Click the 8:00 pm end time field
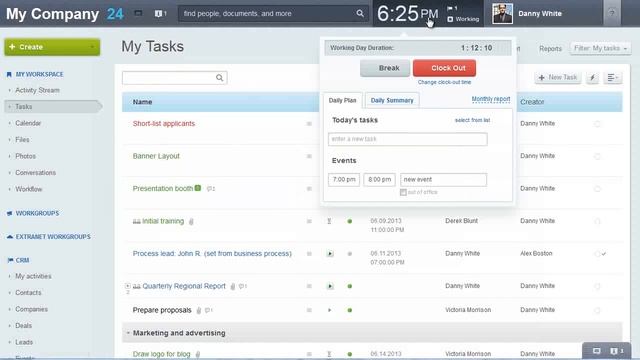Screen dimensions: 640x360 pyautogui.click(x=379, y=180)
